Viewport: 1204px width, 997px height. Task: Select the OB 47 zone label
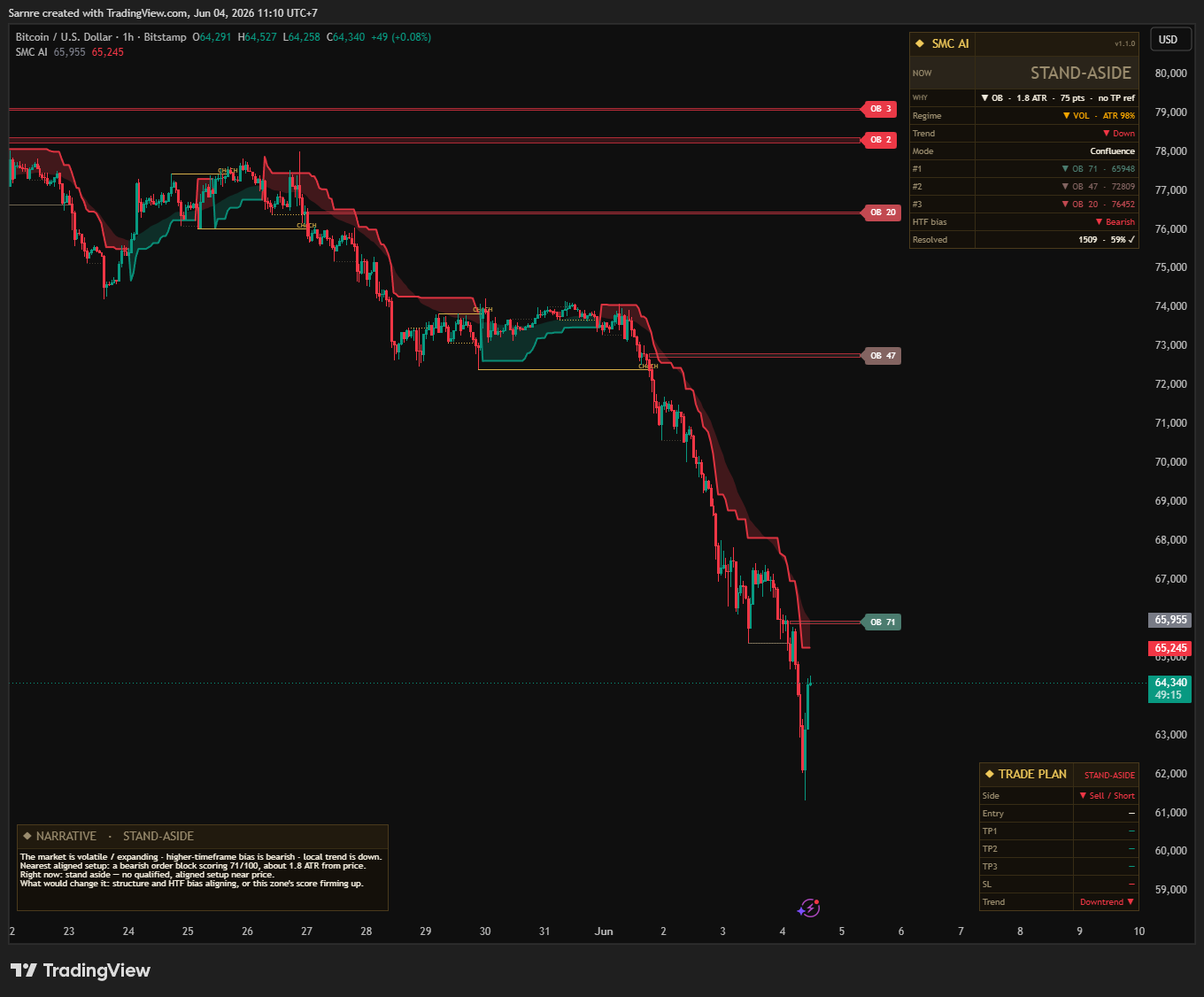pos(883,356)
